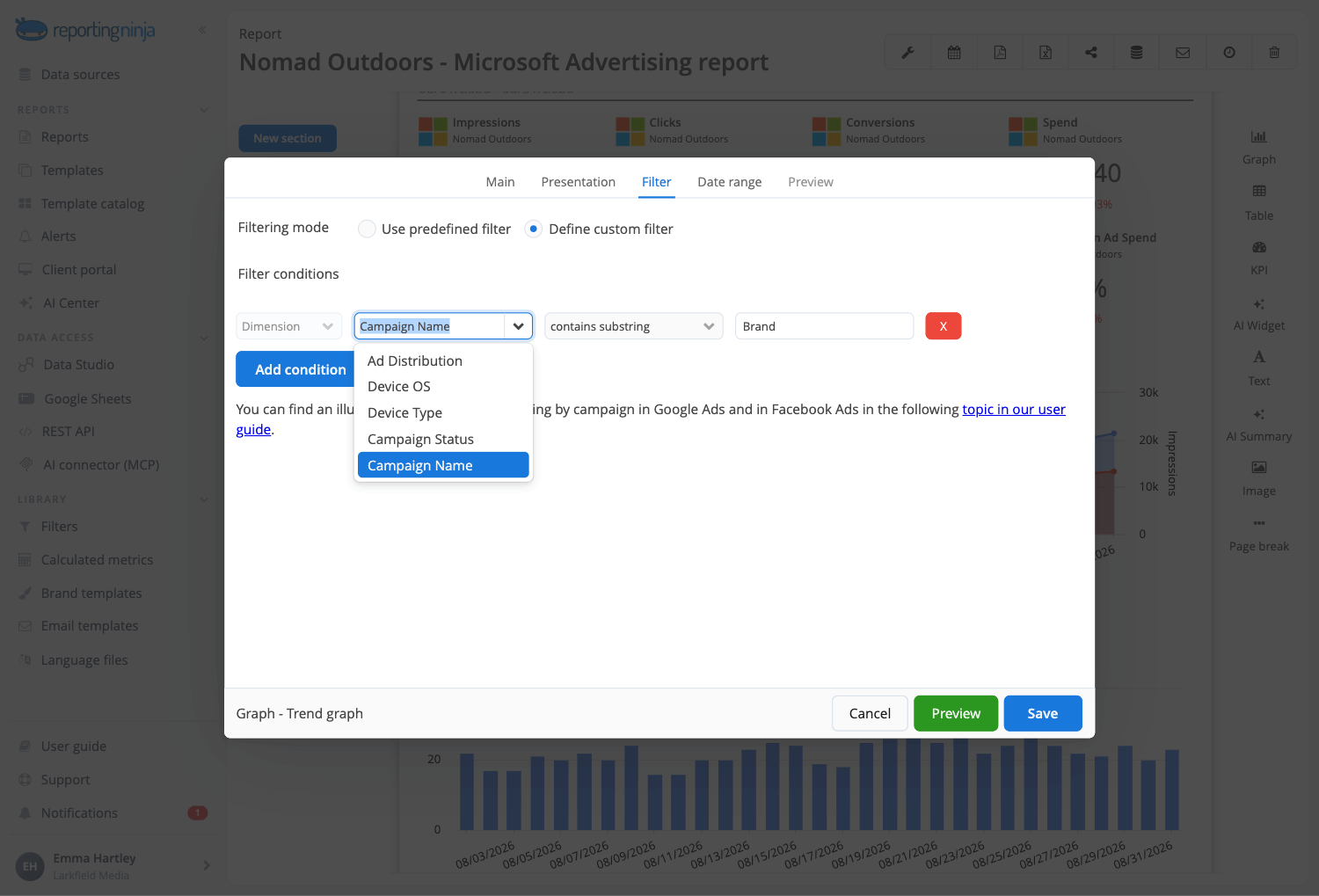The height and width of the screenshot is (896, 1319).
Task: Add an AI Widget from right panel
Action: point(1259,314)
